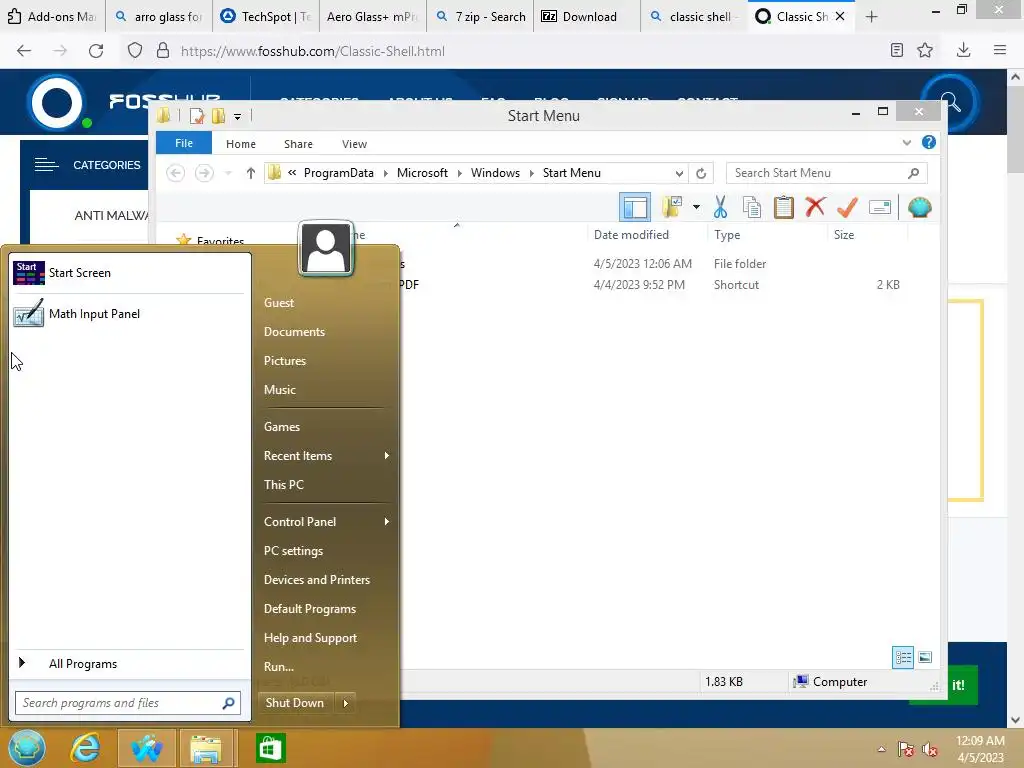This screenshot has height=768, width=1024.
Task: Launch Math Input Panel
Action: pos(129,313)
